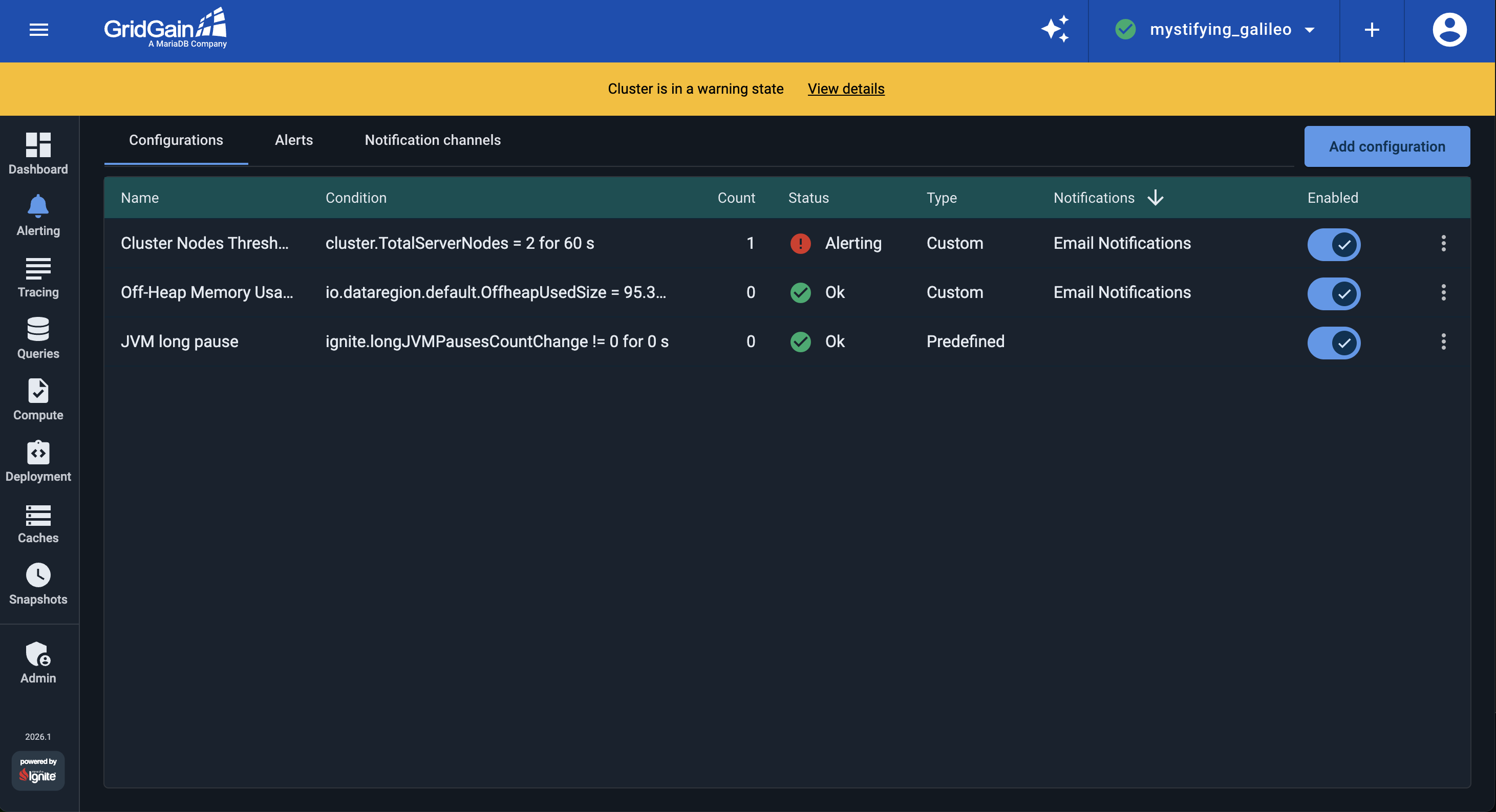This screenshot has height=812, width=1496.
Task: Switch to the Alerts tab
Action: [294, 140]
